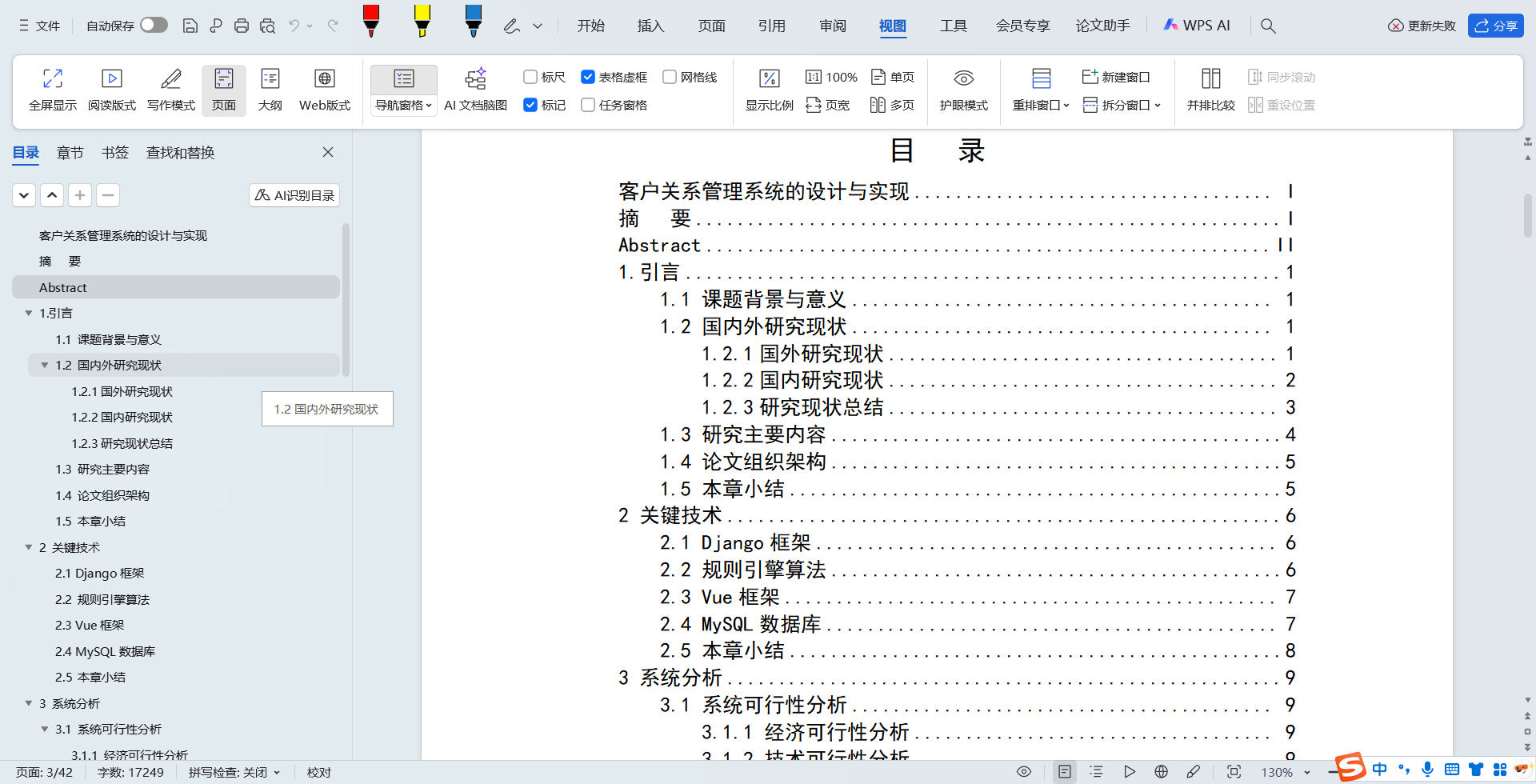Enter Full Screen display mode
This screenshot has width=1536, height=784.
(53, 90)
